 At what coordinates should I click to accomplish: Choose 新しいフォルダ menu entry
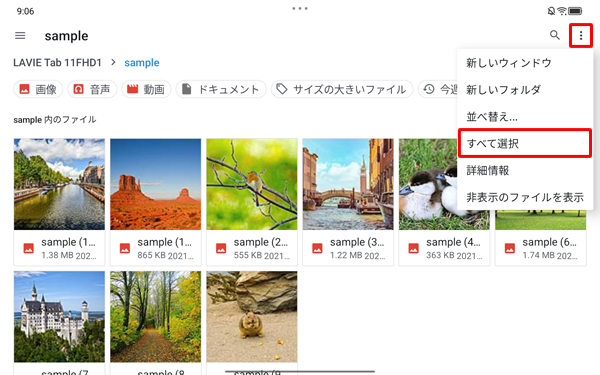tap(525, 90)
